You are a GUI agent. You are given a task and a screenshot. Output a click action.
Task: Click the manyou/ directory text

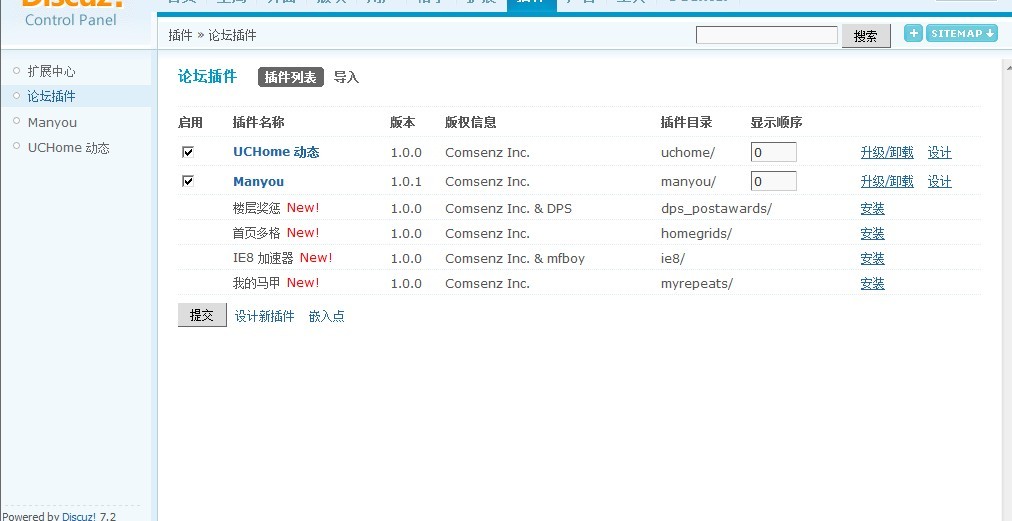point(689,182)
